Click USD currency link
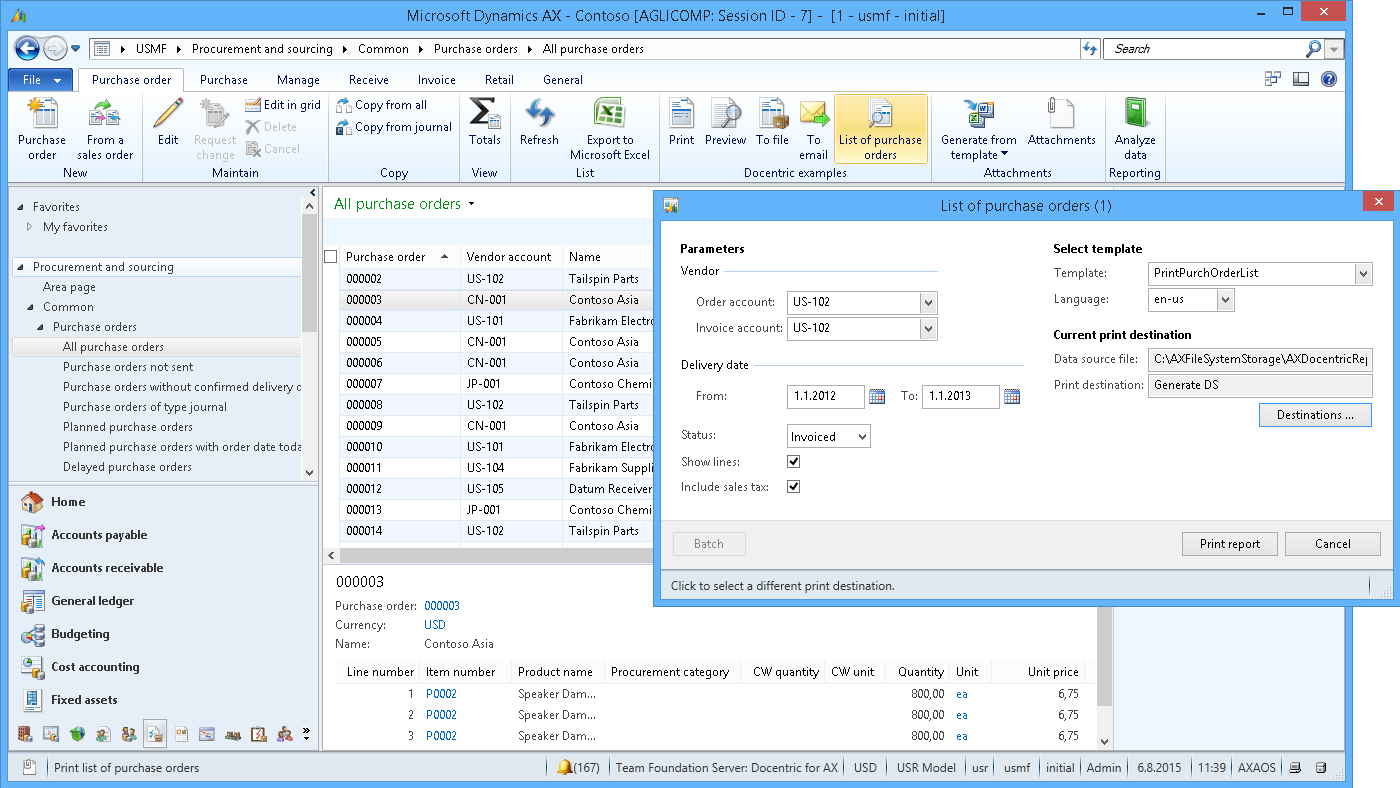This screenshot has height=788, width=1400. tap(435, 625)
